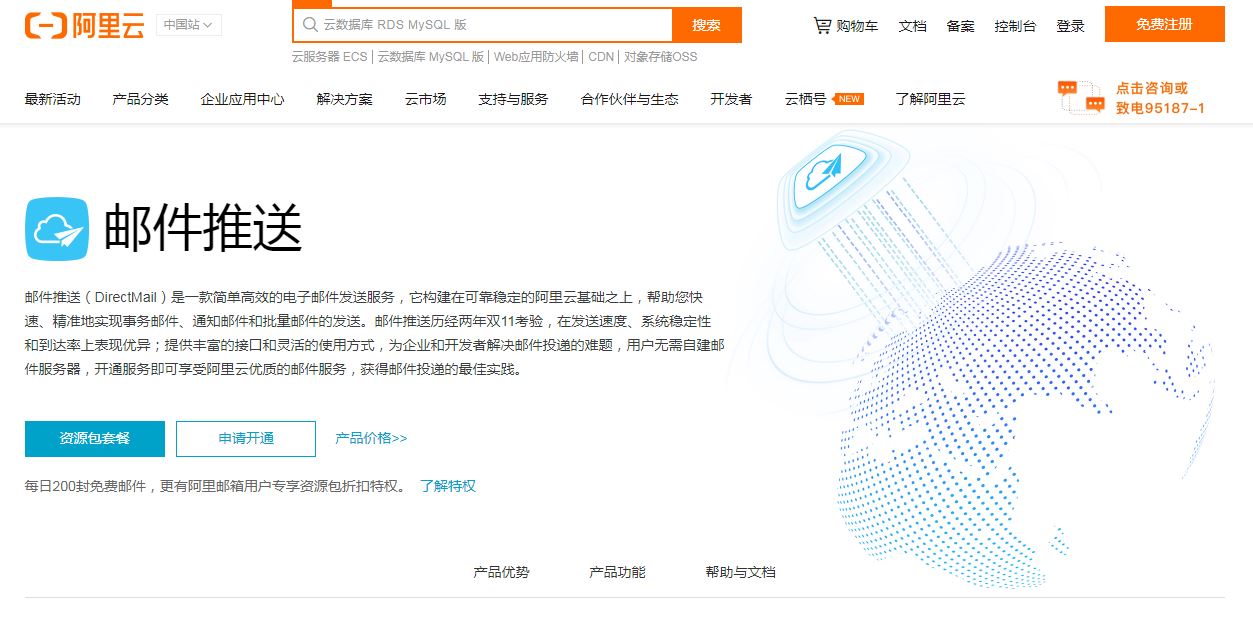Viewport: 1253px width, 632px height.
Task: Open the 合作伙伴与生态 menu
Action: (x=630, y=99)
